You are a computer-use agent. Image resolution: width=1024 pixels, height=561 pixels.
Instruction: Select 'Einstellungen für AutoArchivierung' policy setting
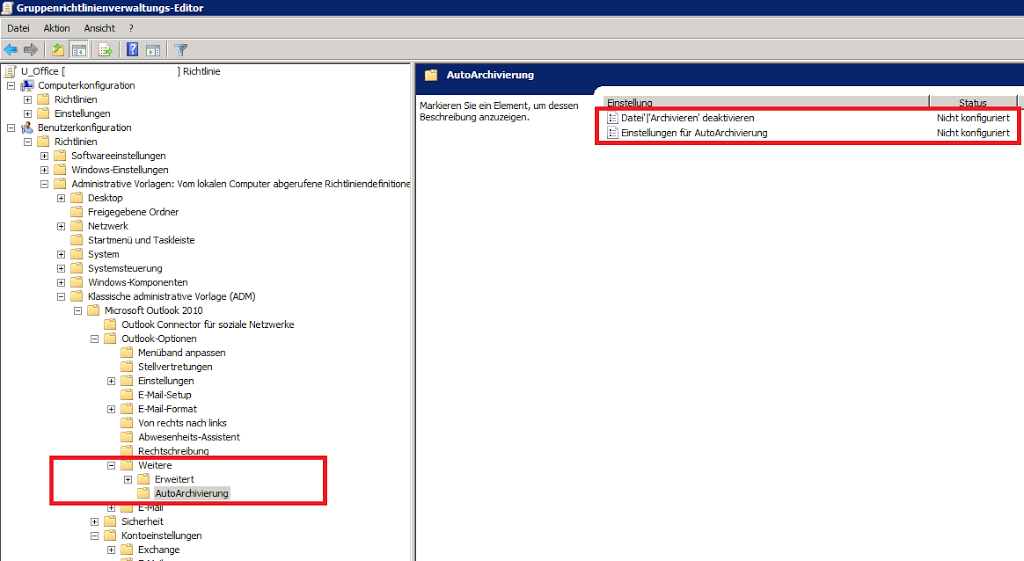(x=694, y=133)
